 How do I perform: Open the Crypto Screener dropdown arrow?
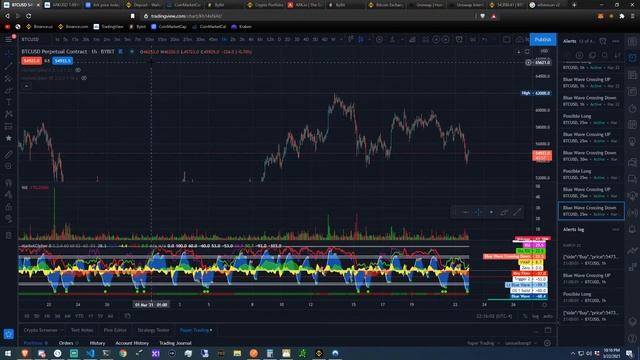(x=62, y=330)
